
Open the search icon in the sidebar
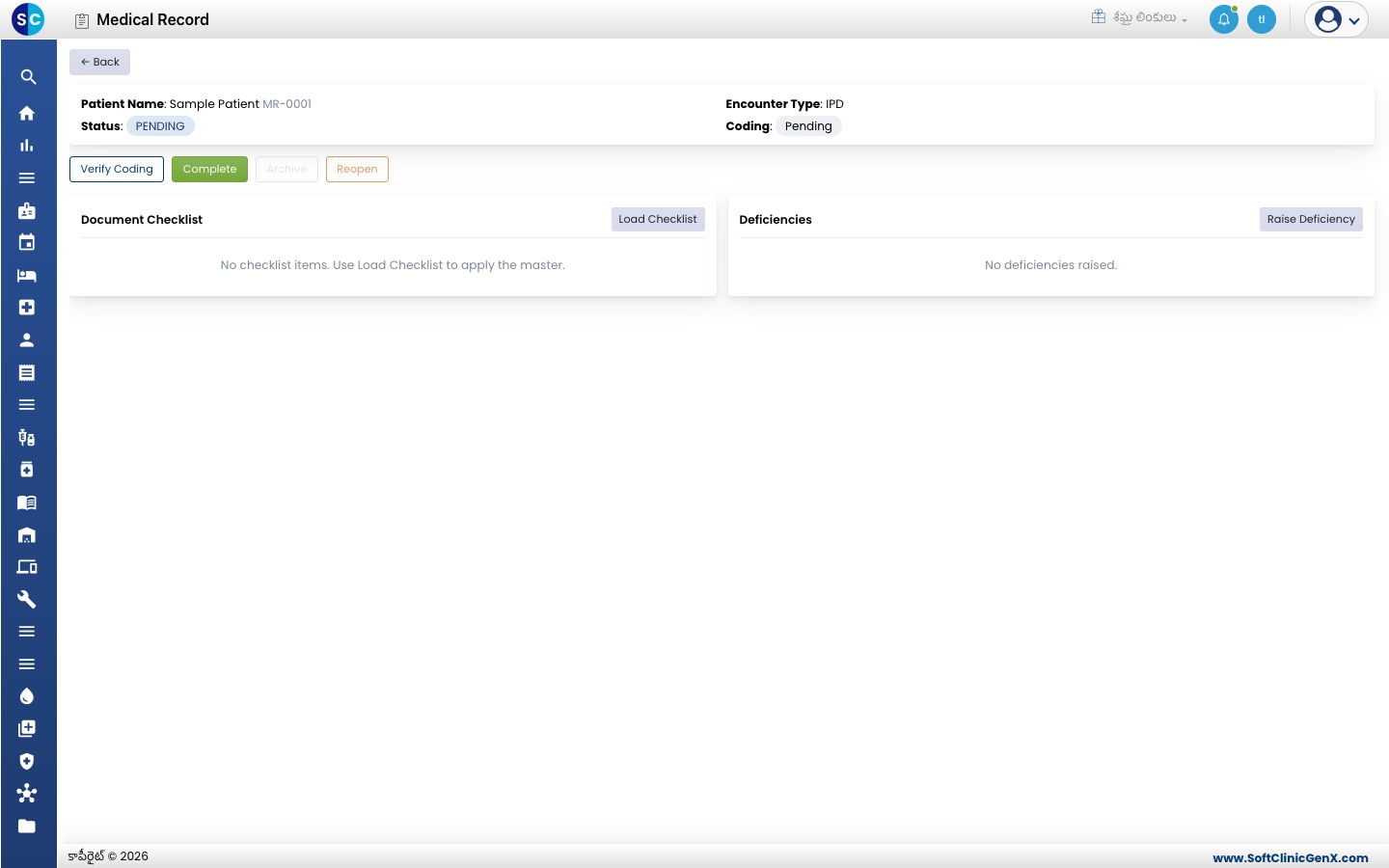[27, 77]
